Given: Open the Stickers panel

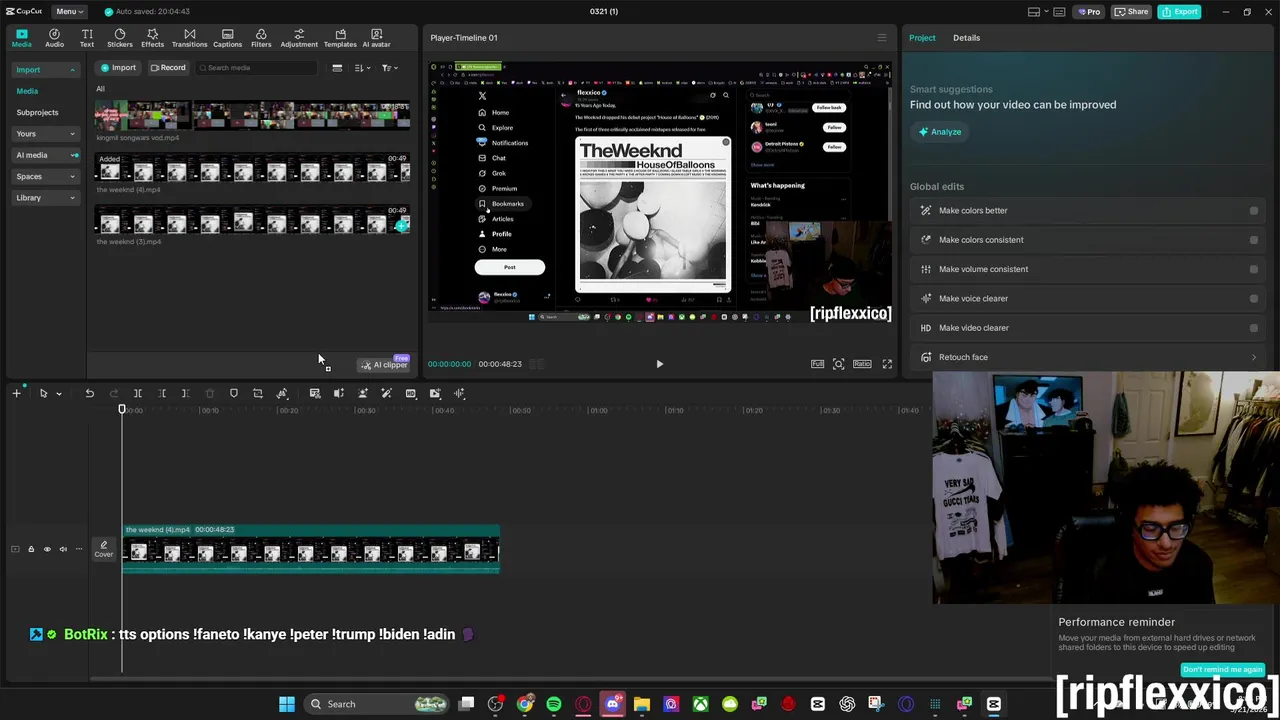Looking at the screenshot, I should 120,38.
